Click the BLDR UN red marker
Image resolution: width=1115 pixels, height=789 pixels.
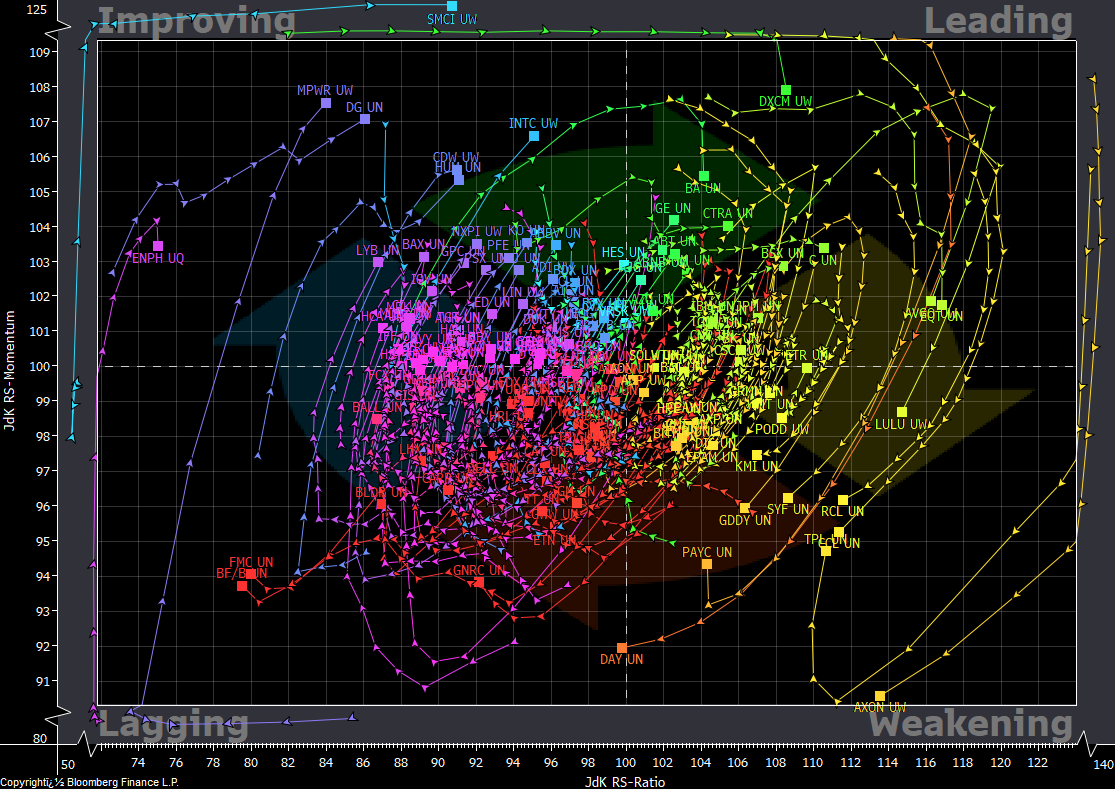coord(381,504)
